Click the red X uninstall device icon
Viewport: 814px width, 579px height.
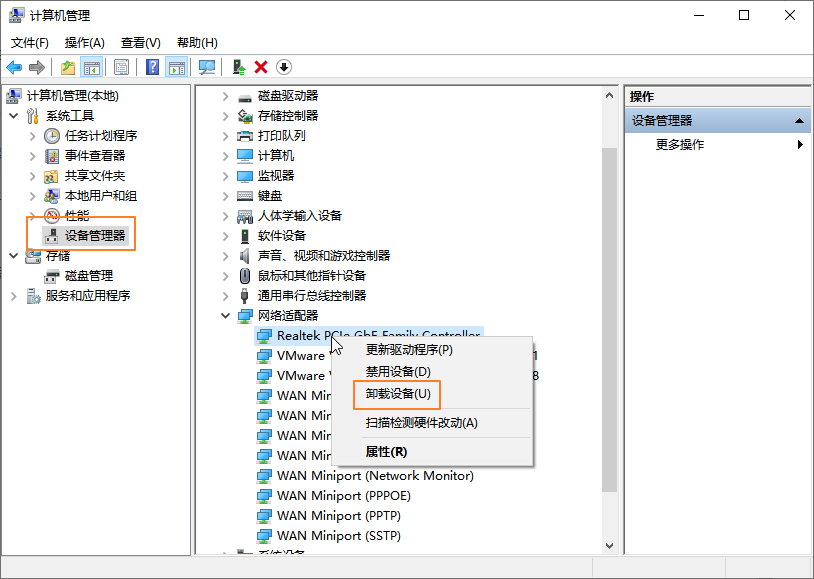click(x=261, y=67)
